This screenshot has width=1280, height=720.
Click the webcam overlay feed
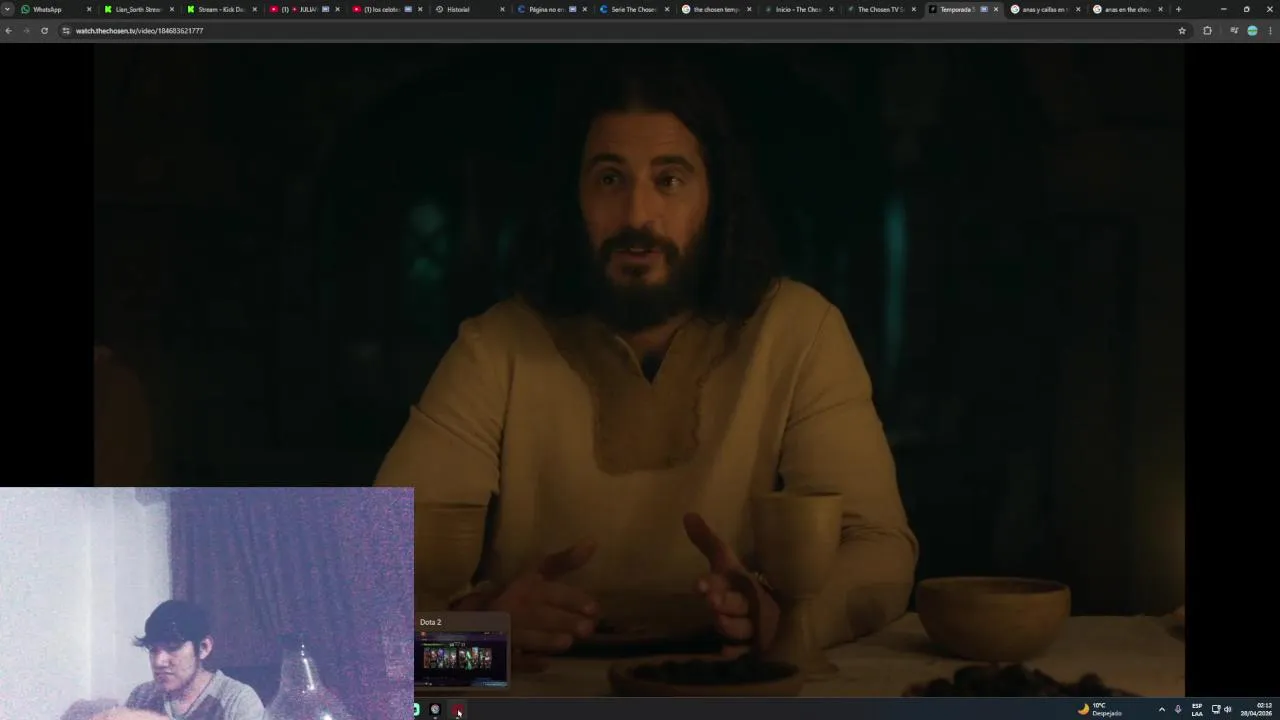click(207, 603)
